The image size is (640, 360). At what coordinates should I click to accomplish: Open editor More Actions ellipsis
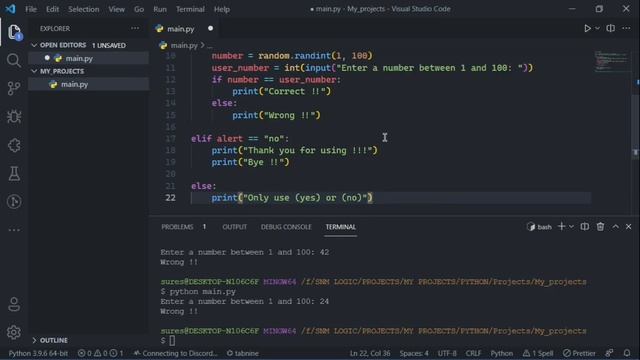click(626, 29)
